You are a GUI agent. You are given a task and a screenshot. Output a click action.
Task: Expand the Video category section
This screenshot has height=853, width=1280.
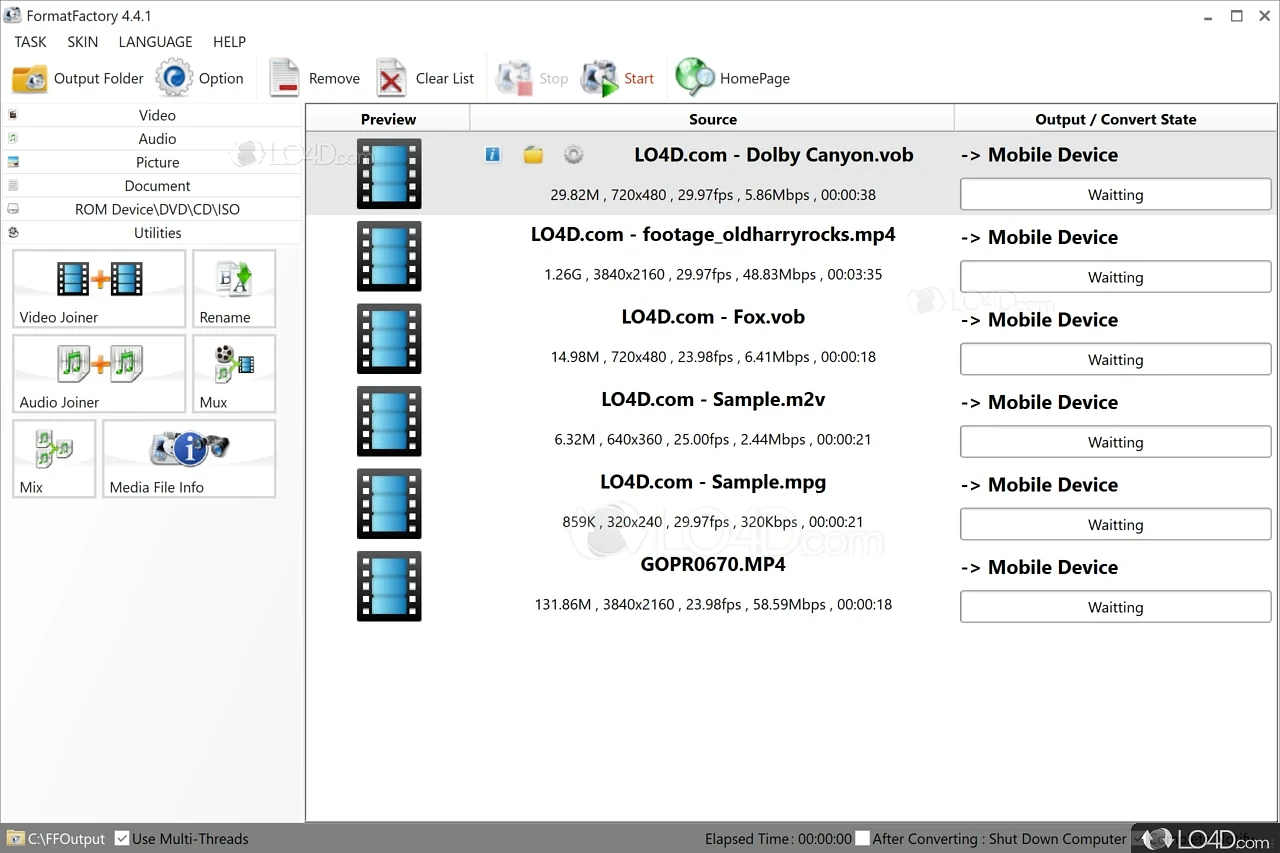pyautogui.click(x=157, y=115)
